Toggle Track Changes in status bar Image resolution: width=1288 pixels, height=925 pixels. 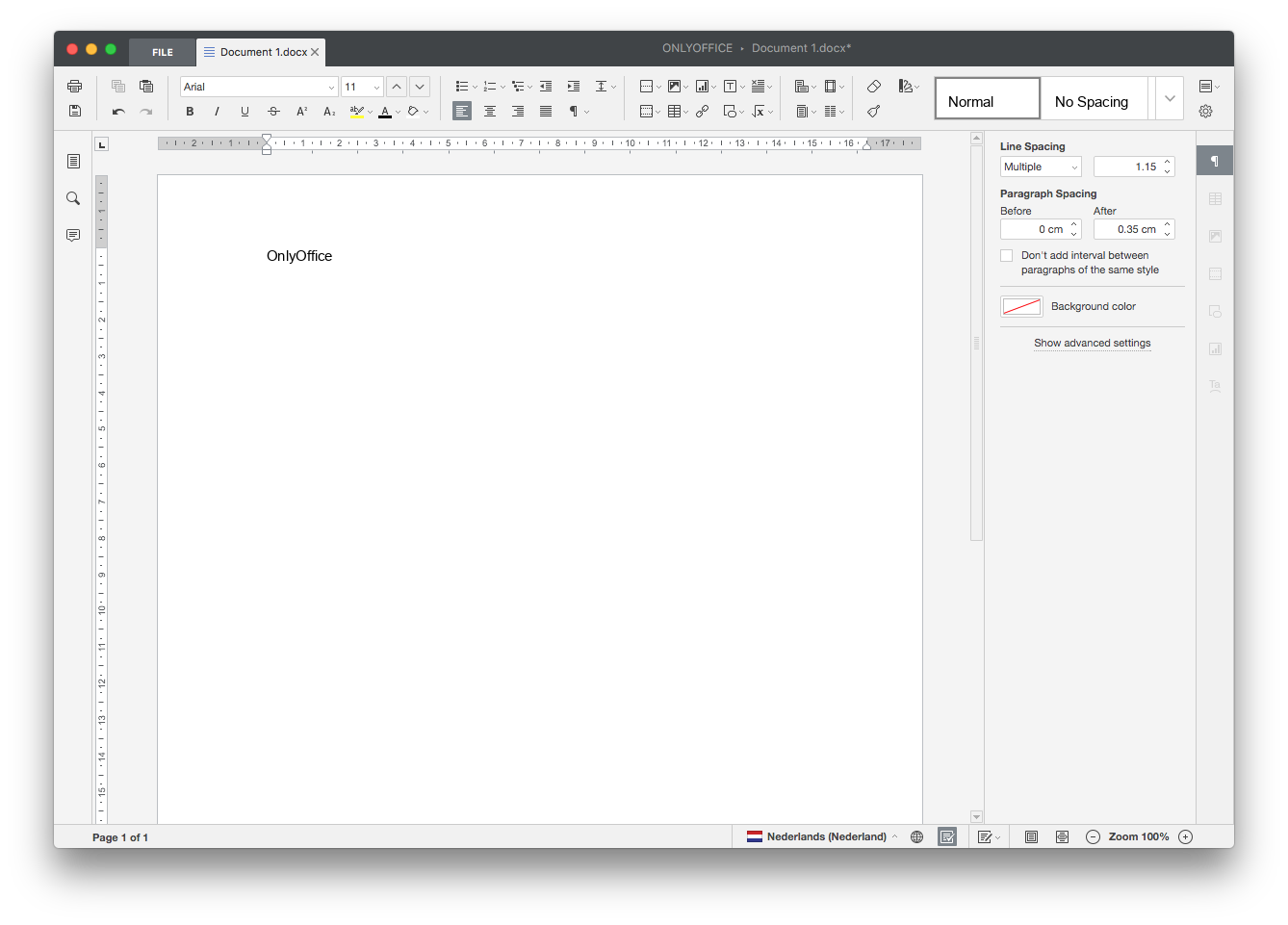click(x=947, y=837)
